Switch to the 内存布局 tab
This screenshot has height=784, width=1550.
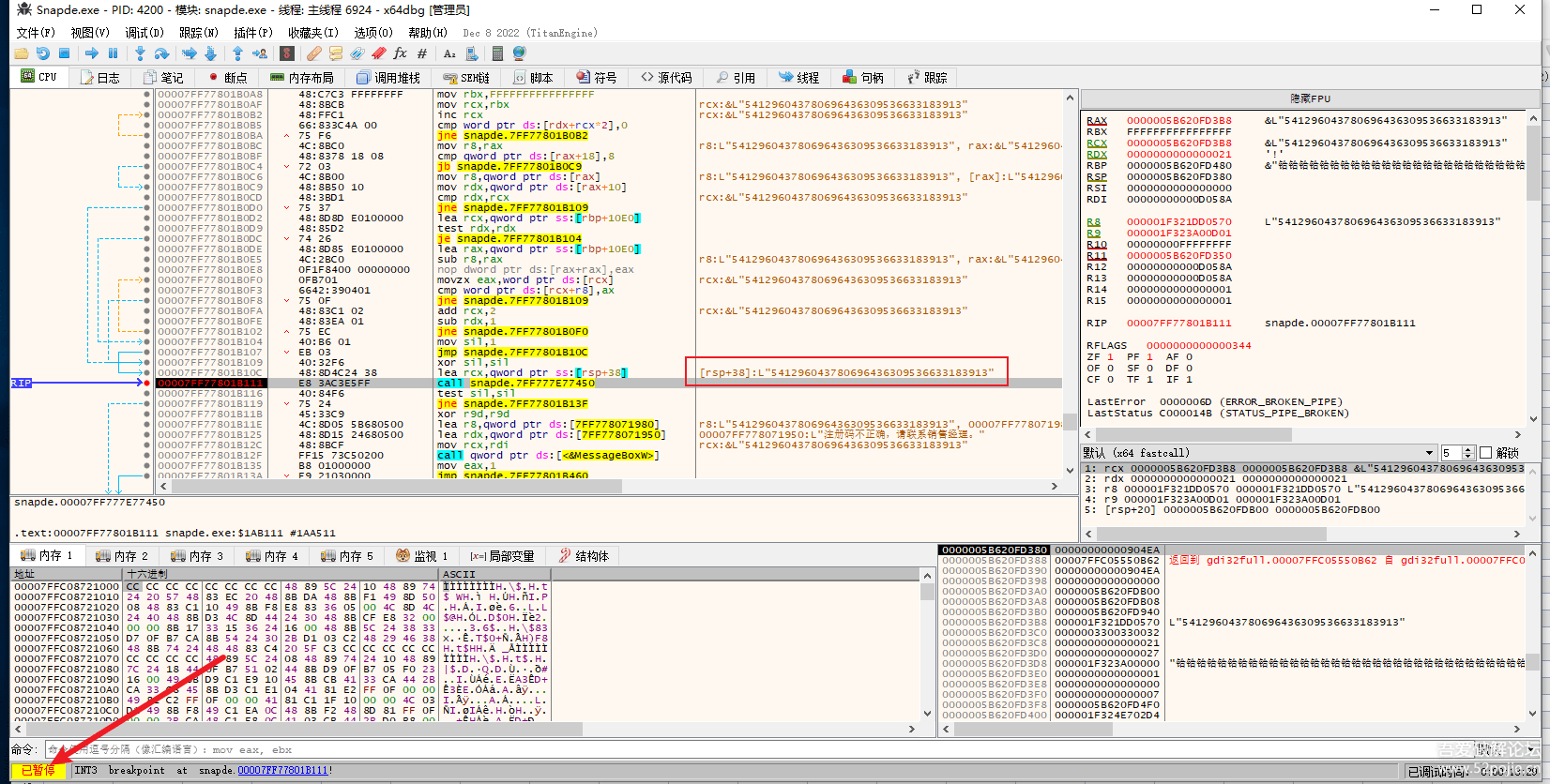click(x=302, y=77)
